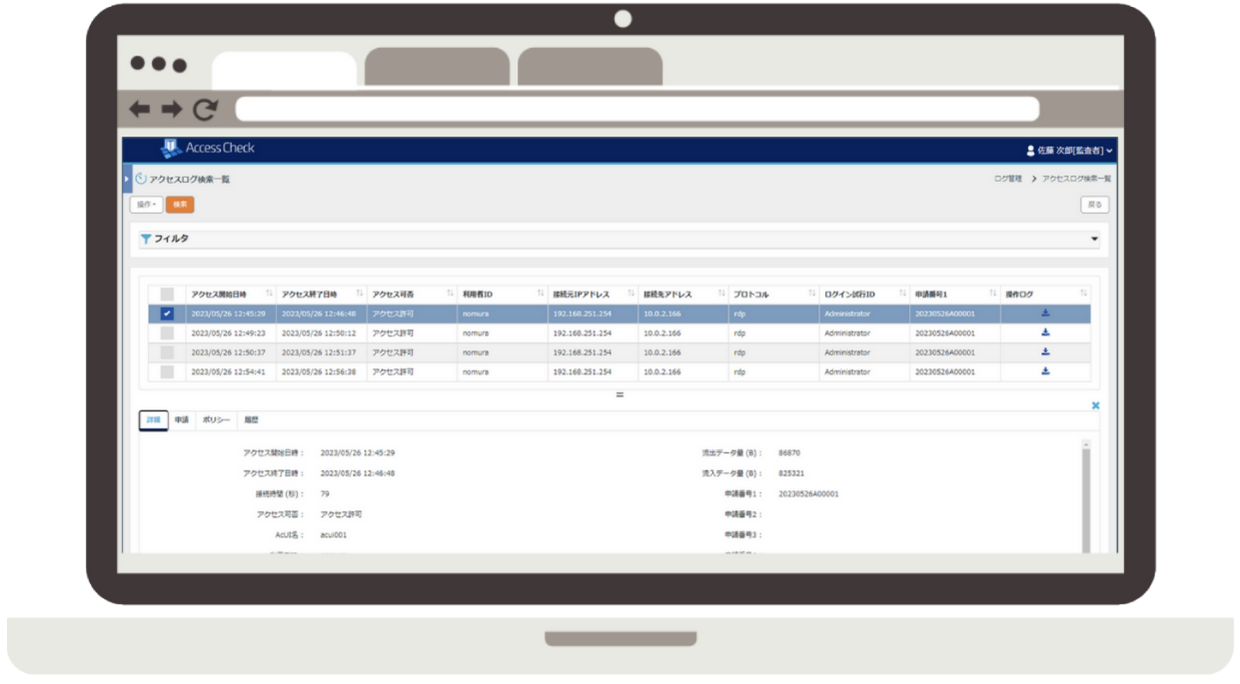Close the detail panel with the blue X
Viewport: 1240px width, 684px height.
point(1095,405)
